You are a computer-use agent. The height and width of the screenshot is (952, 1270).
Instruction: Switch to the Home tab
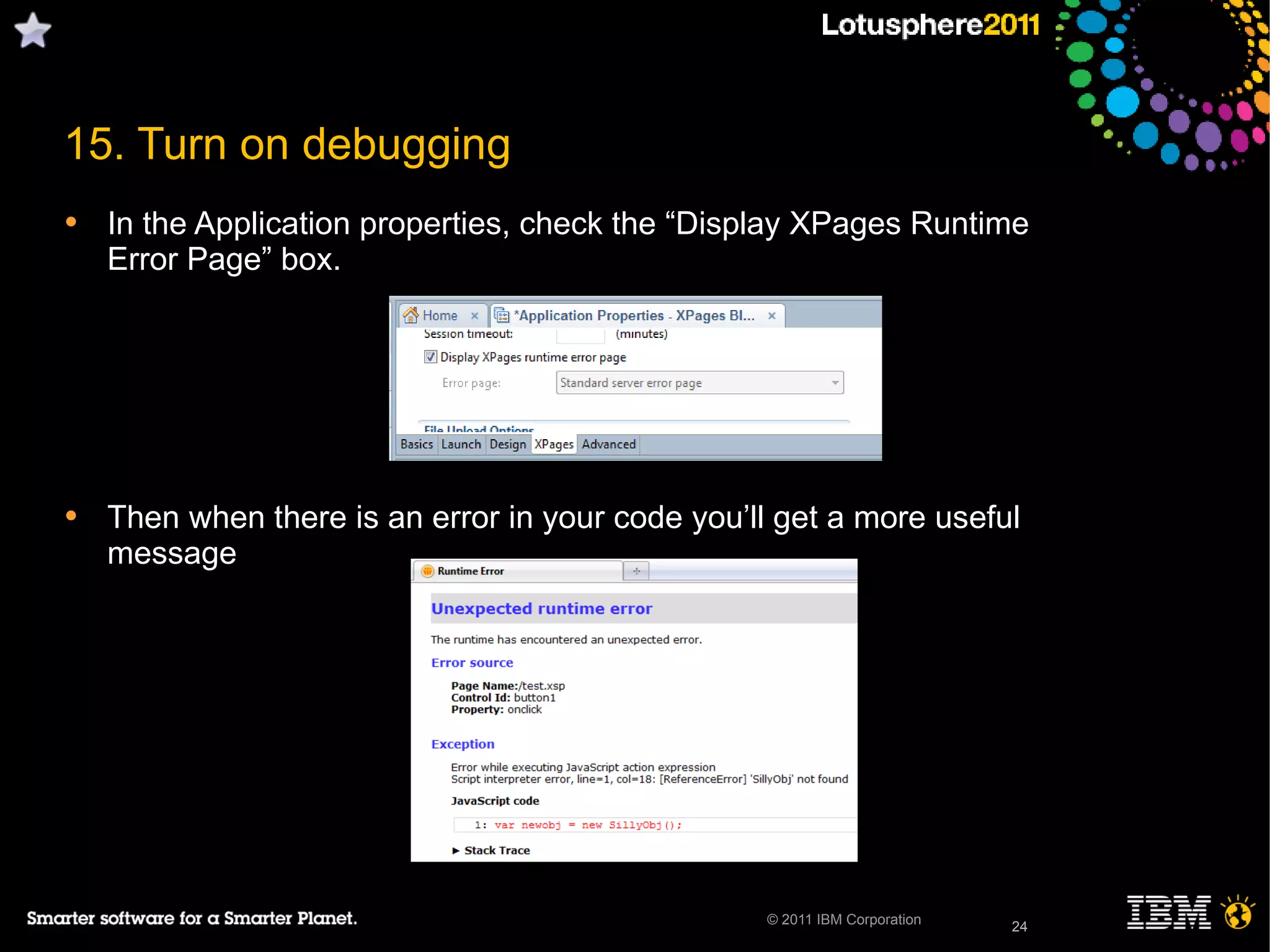pyautogui.click(x=443, y=315)
